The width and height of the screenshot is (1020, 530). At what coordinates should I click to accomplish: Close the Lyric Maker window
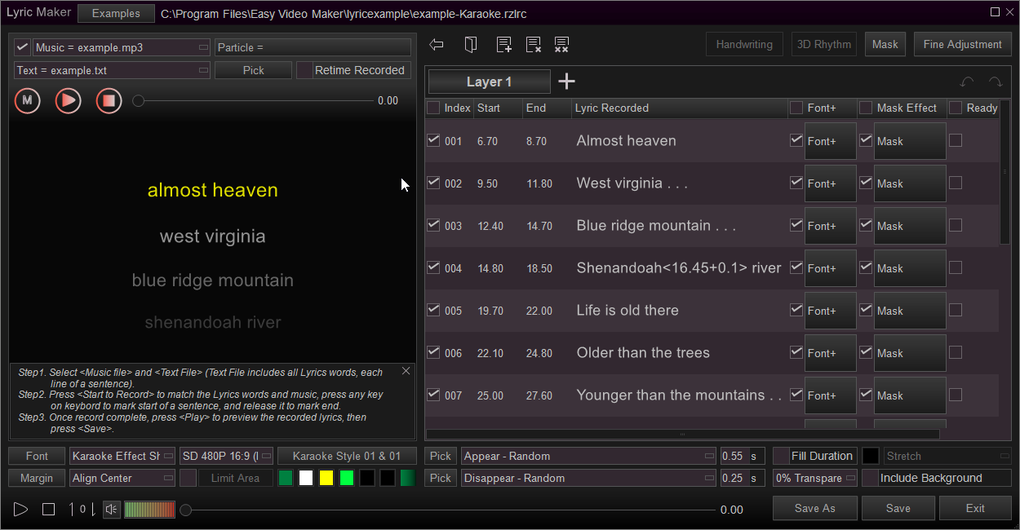coord(1008,12)
